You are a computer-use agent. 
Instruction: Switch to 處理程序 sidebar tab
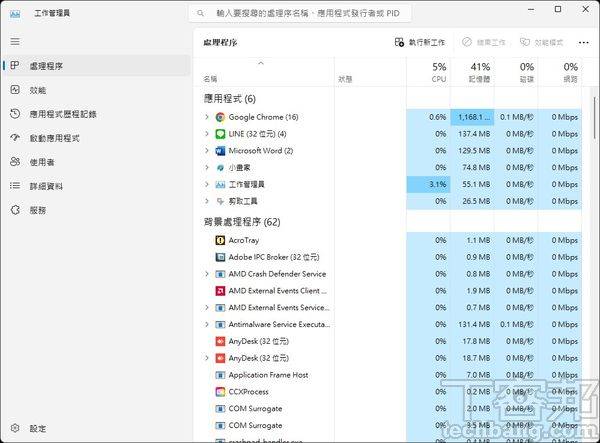(x=96, y=66)
